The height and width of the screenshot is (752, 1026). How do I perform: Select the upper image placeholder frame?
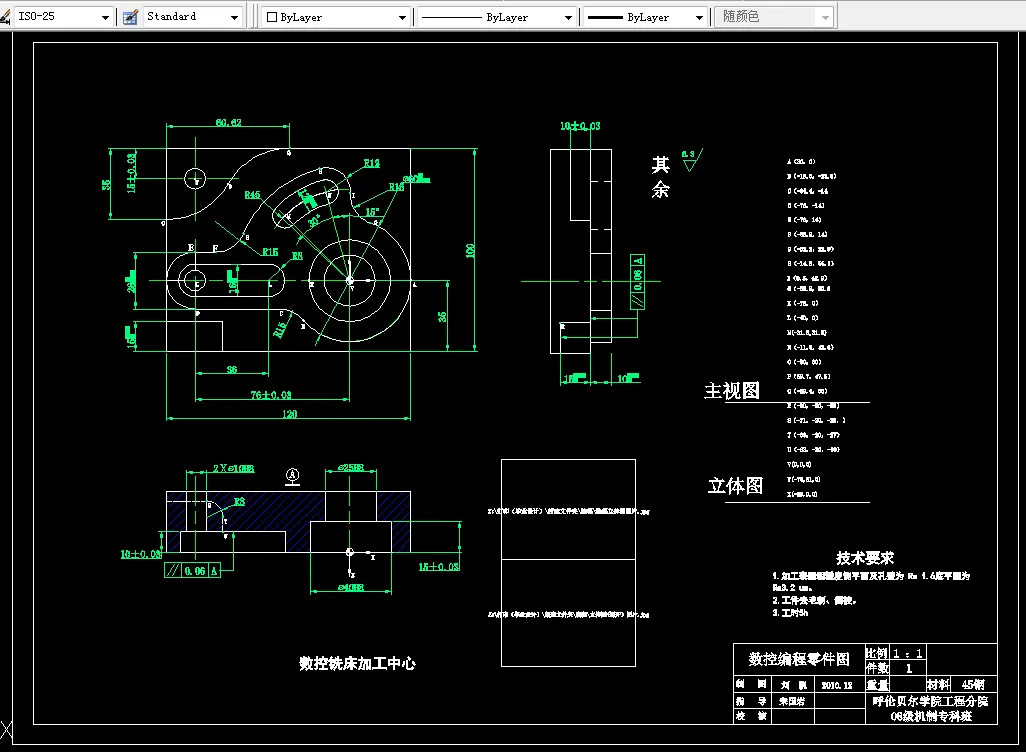568,509
